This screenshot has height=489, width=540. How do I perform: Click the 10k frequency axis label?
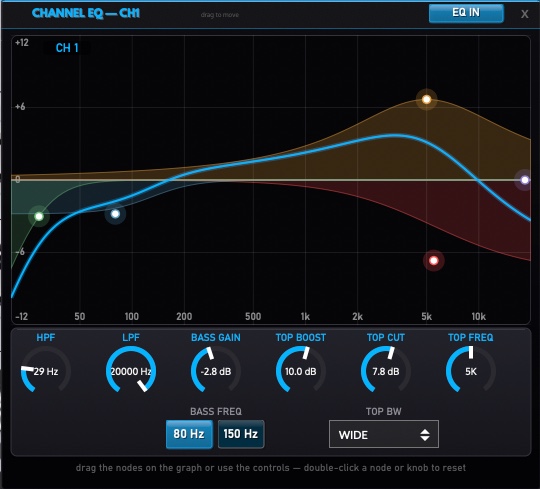click(x=478, y=316)
